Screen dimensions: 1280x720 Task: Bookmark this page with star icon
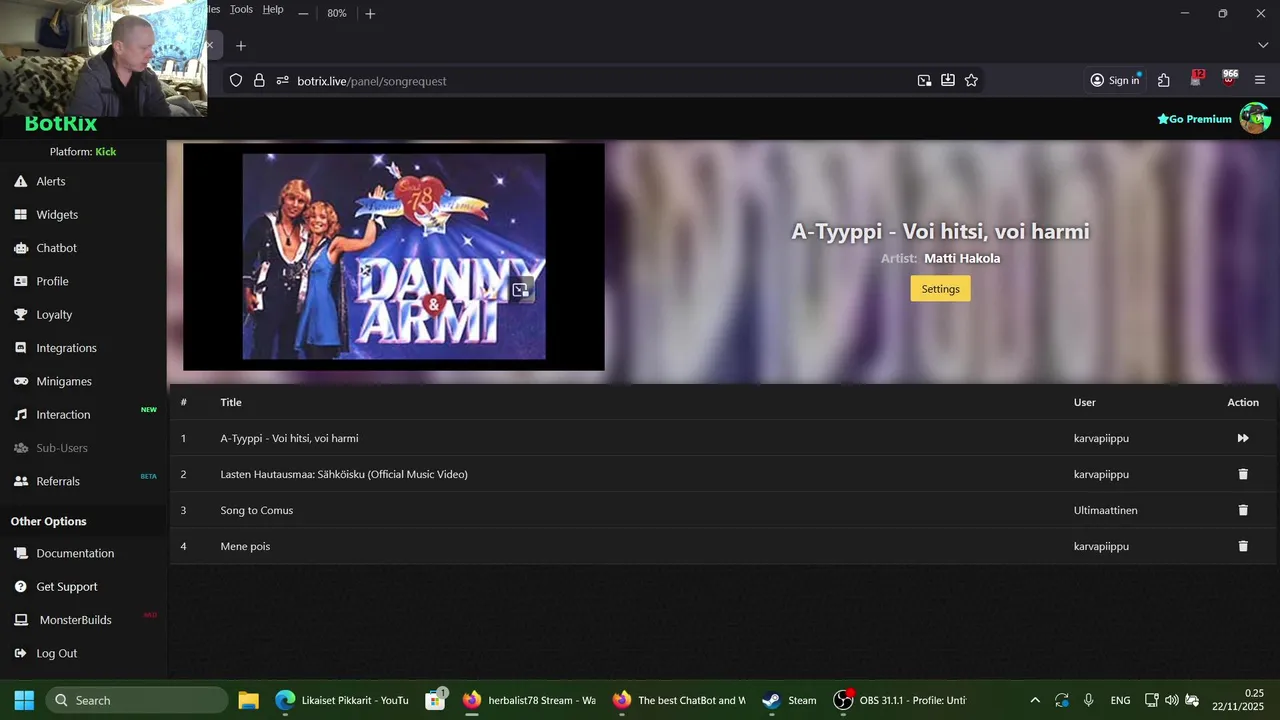pyautogui.click(x=971, y=80)
